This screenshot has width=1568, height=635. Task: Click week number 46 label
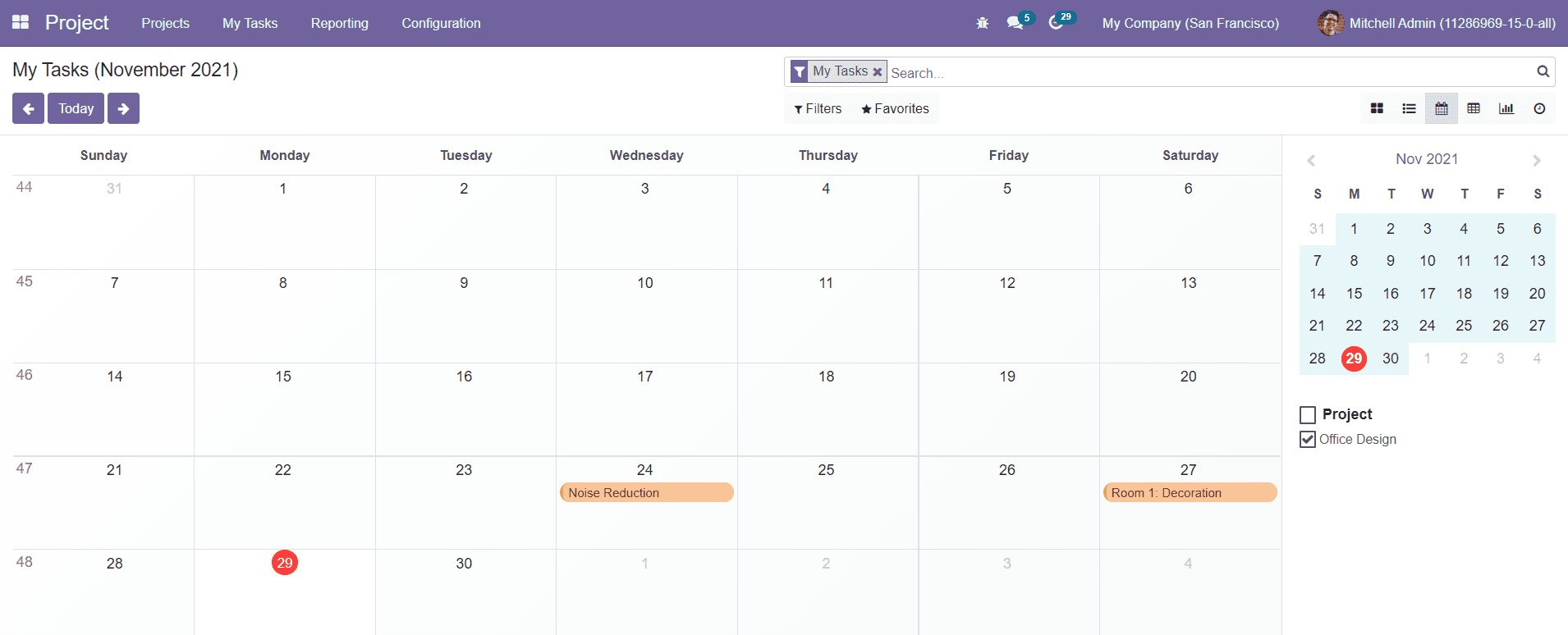coord(25,375)
